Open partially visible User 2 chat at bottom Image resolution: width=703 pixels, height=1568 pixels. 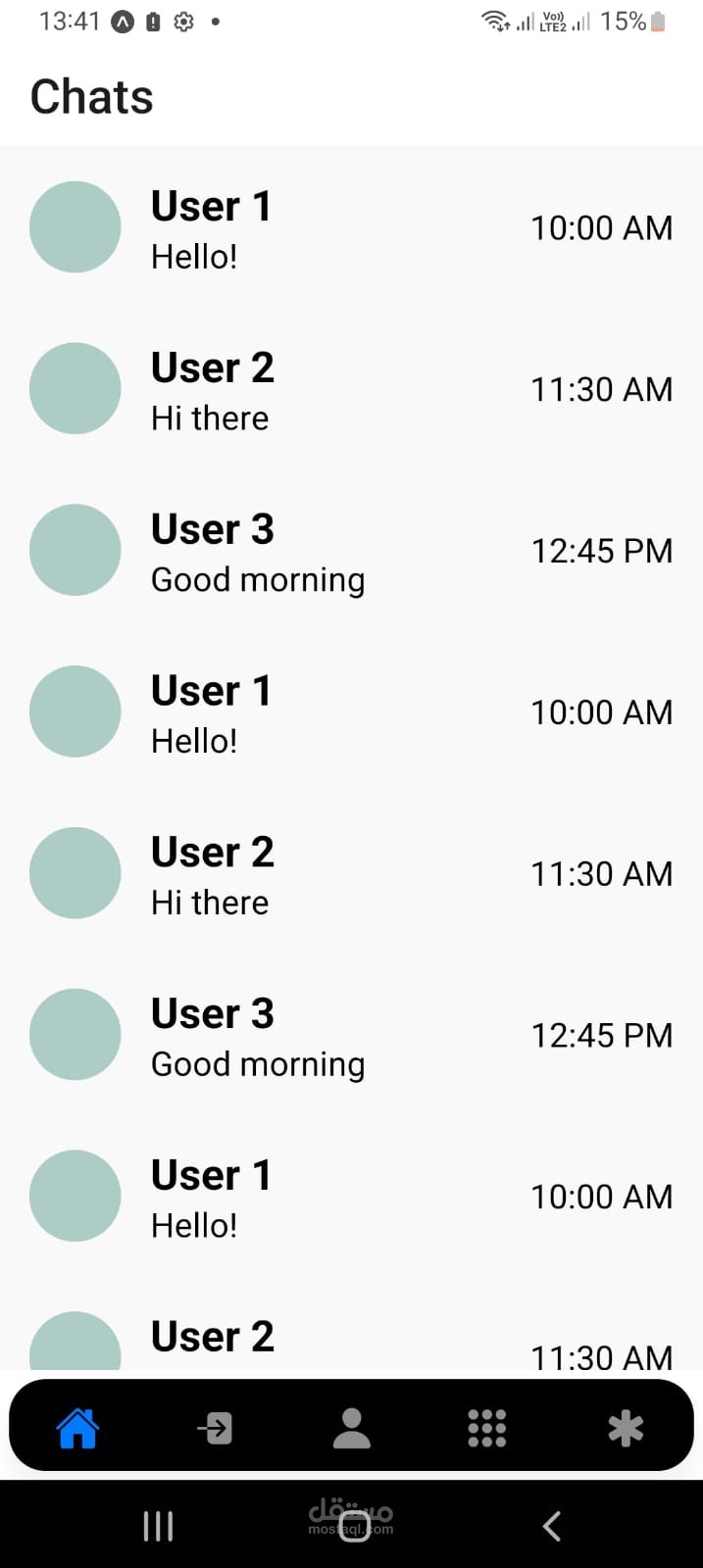351,1323
